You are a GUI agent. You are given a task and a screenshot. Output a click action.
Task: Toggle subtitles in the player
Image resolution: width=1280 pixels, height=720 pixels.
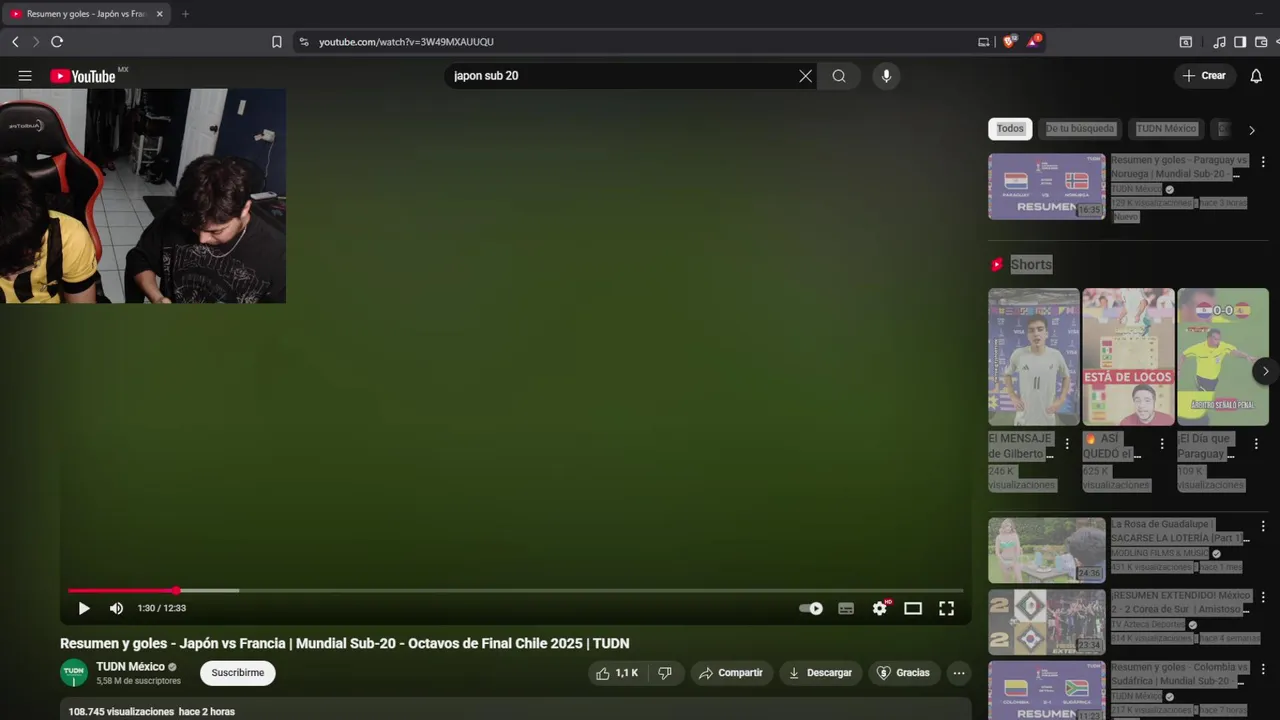click(846, 608)
